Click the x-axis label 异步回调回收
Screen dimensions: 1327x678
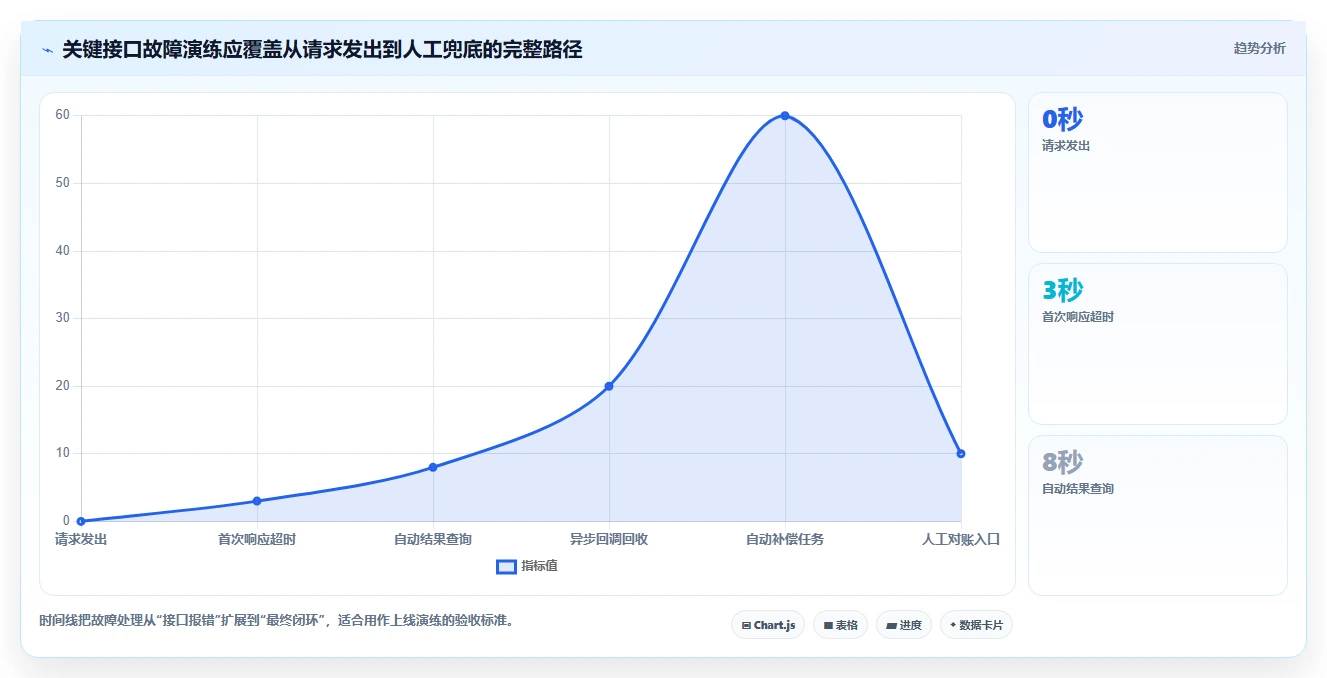(x=609, y=539)
